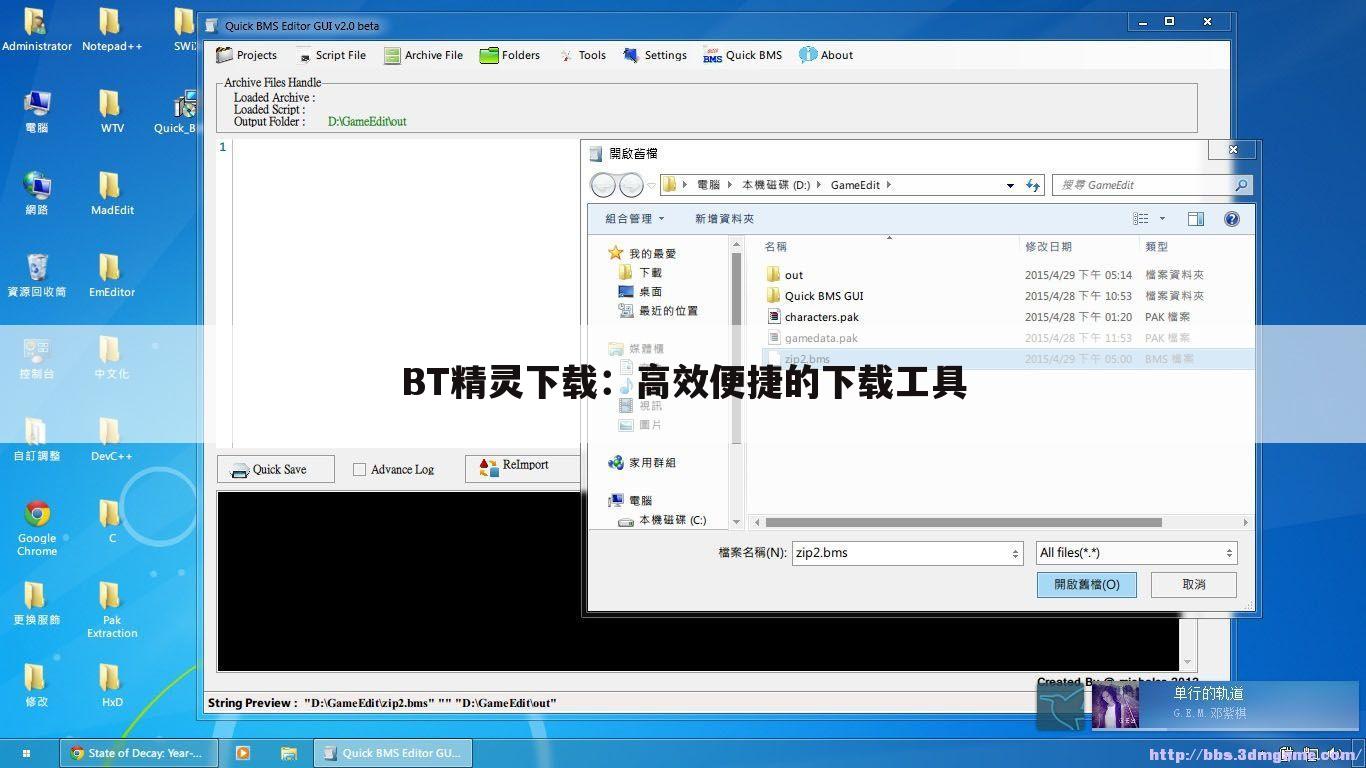Sort files by the 修改日期 column header
Viewport: 1366px width, 768px height.
1048,246
